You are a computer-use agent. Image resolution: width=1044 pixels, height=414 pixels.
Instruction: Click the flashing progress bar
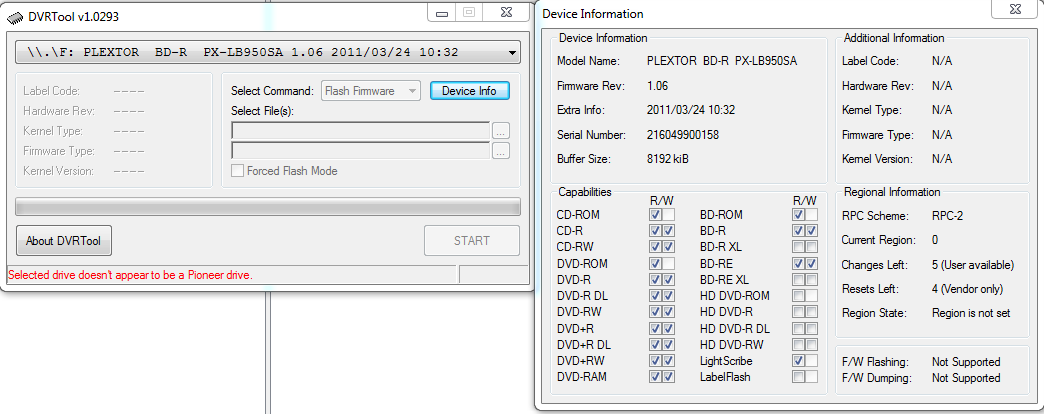point(268,206)
